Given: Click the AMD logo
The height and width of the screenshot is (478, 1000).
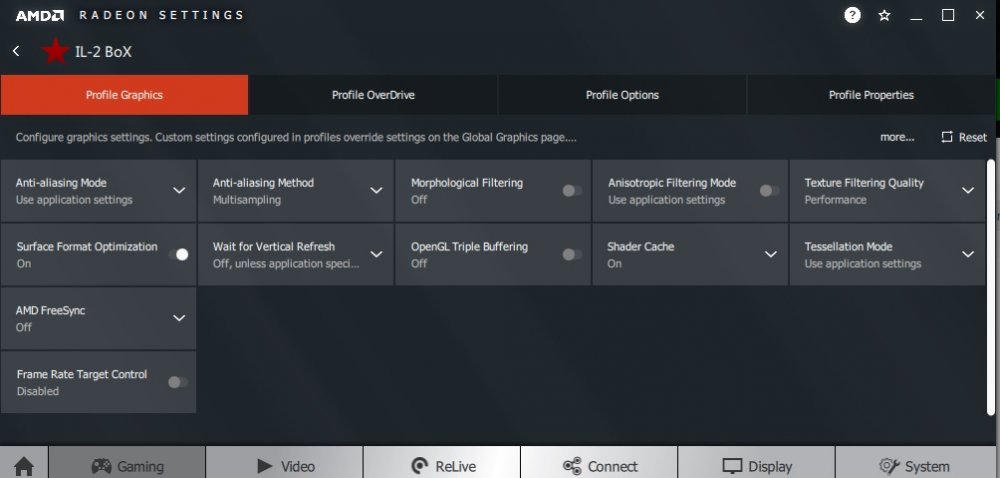Looking at the screenshot, I should pyautogui.click(x=40, y=15).
